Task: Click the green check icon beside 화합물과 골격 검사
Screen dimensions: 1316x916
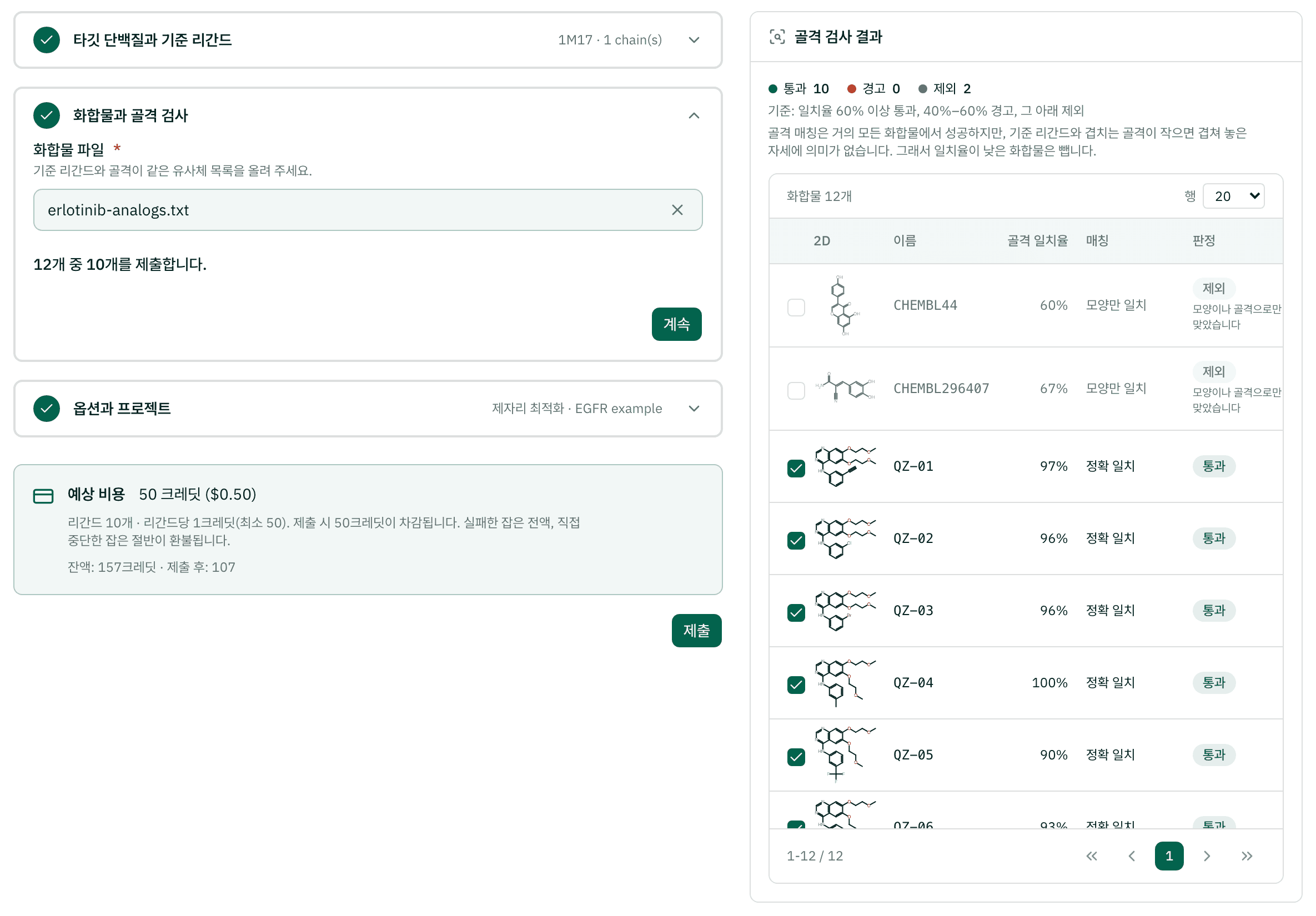Action: pyautogui.click(x=47, y=115)
